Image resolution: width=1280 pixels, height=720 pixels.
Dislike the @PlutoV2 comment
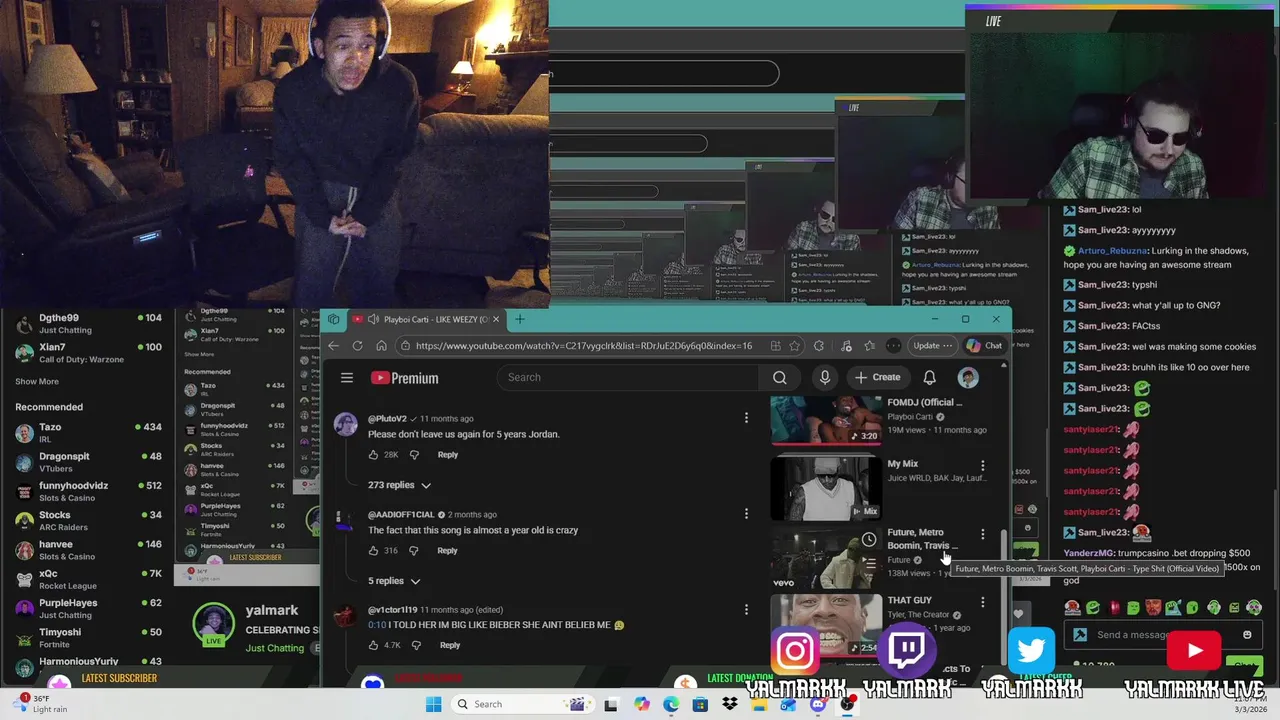point(414,455)
